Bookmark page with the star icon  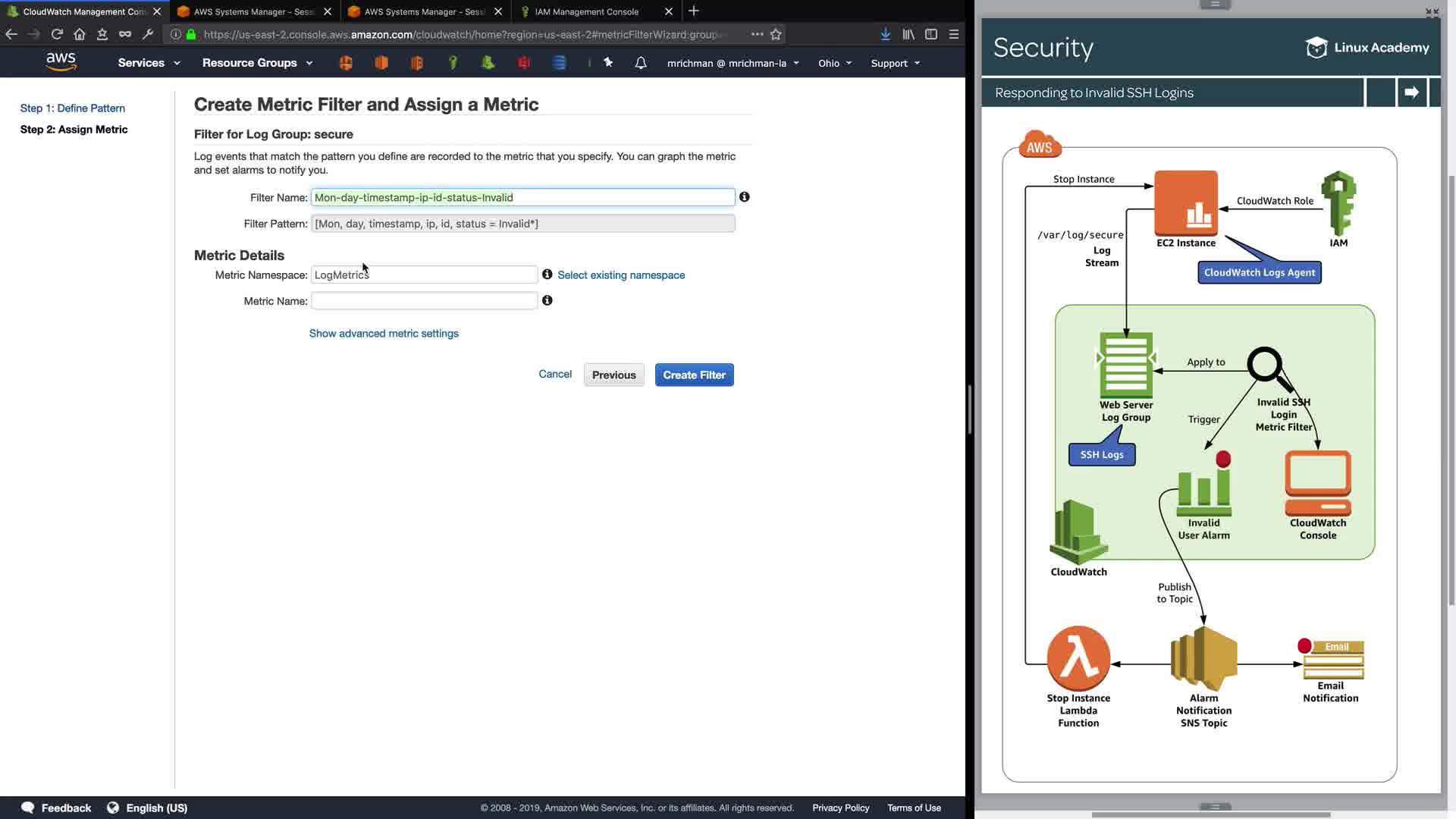point(776,34)
